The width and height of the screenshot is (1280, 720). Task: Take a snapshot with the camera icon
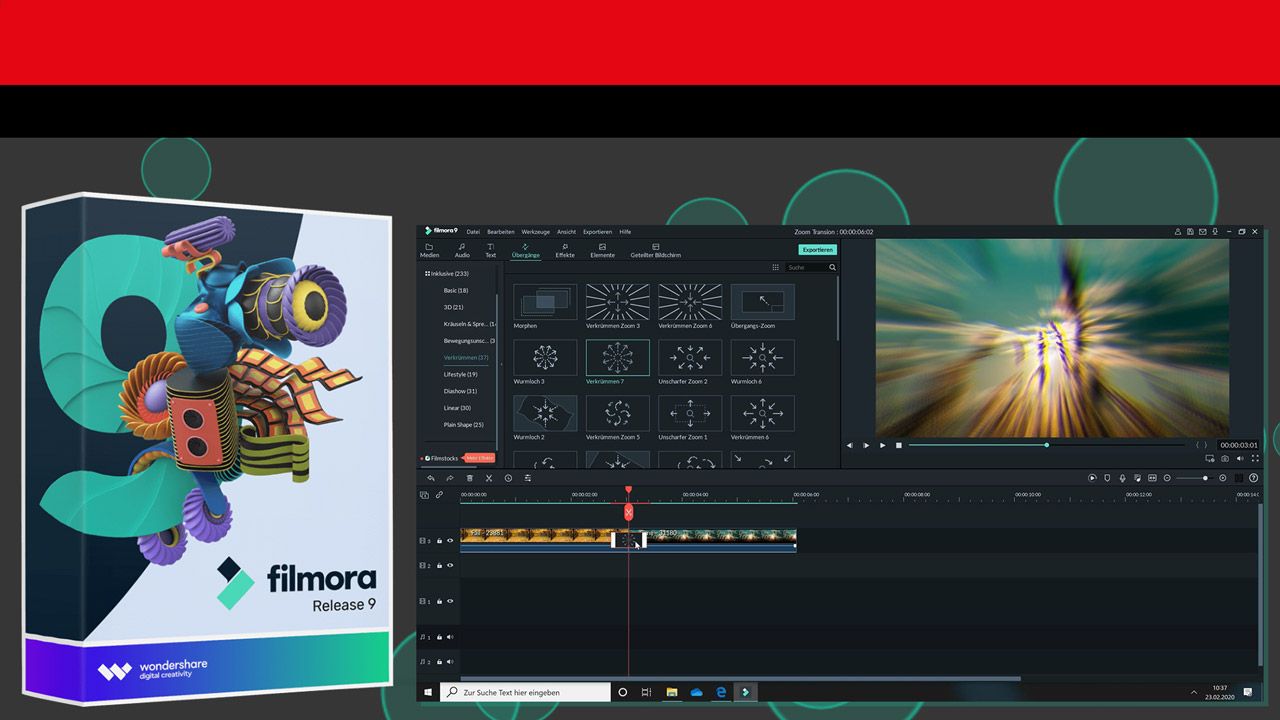click(1225, 459)
